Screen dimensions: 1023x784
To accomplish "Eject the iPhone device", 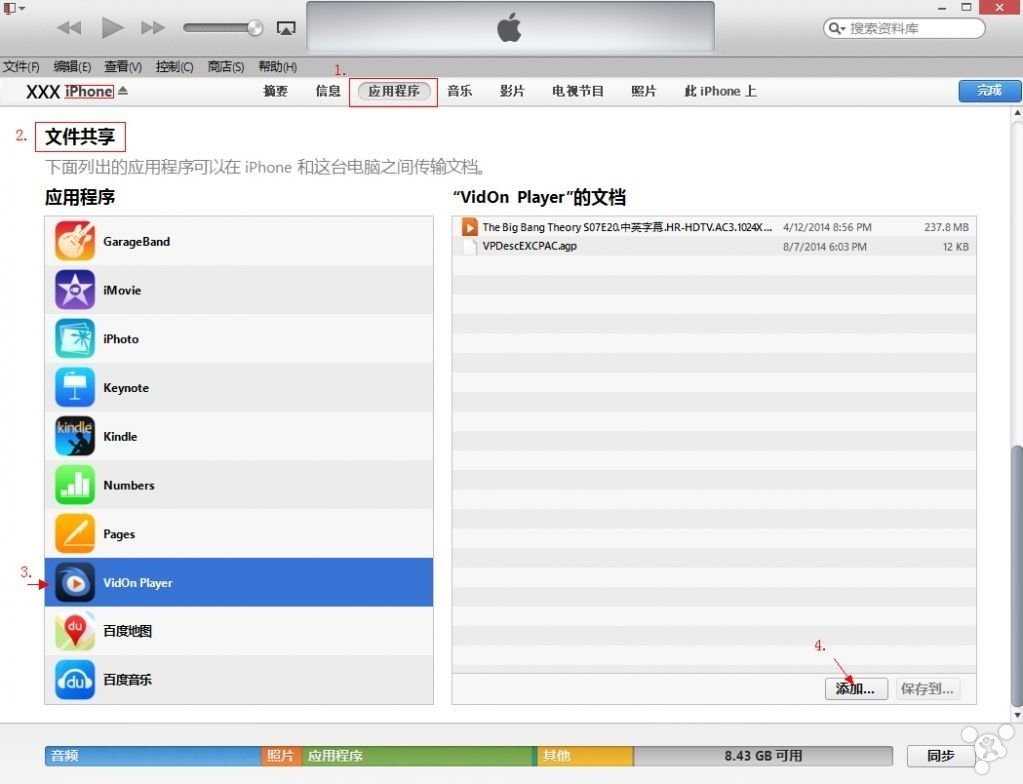I will [x=122, y=90].
